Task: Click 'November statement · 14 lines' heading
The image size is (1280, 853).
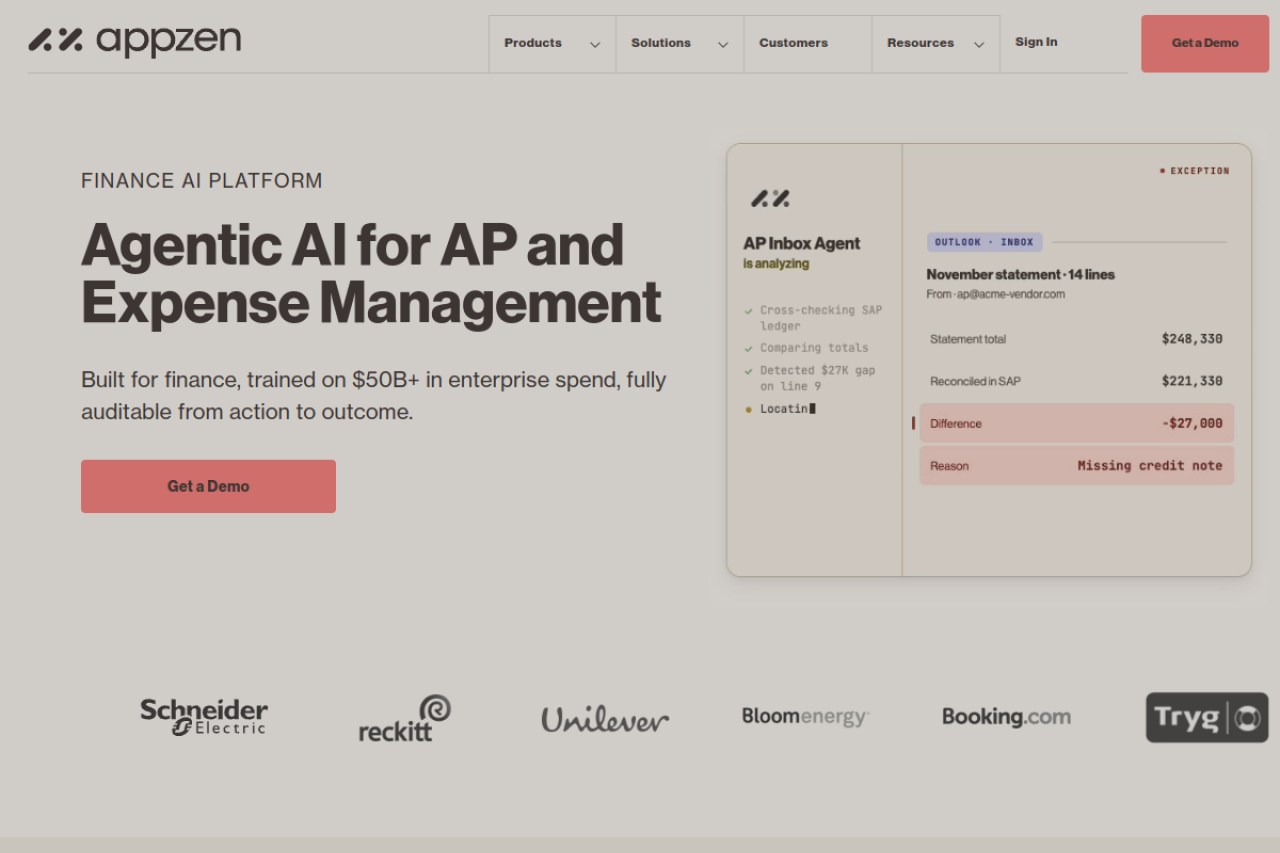Action: 1020,274
